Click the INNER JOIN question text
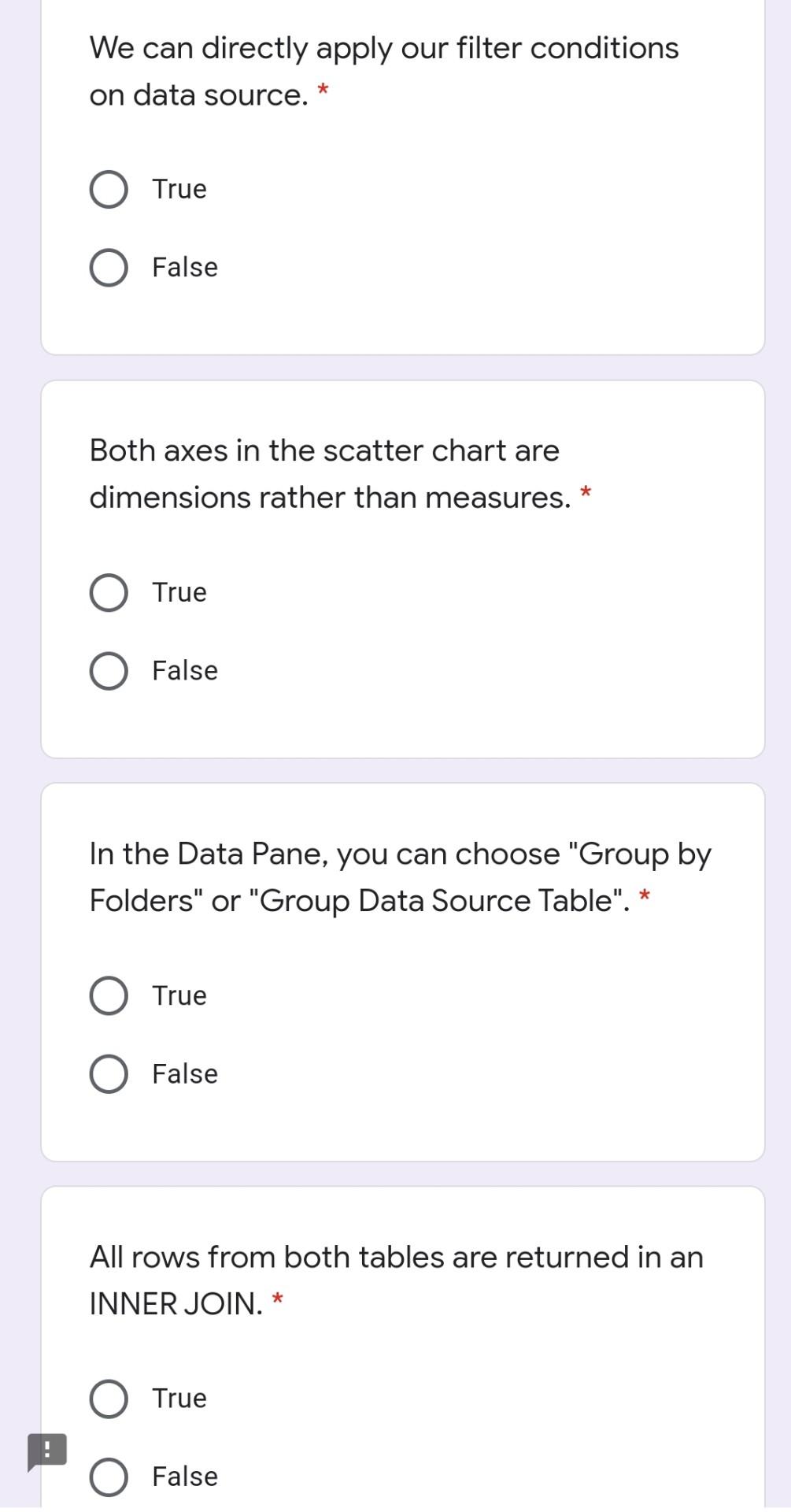 click(396, 1280)
